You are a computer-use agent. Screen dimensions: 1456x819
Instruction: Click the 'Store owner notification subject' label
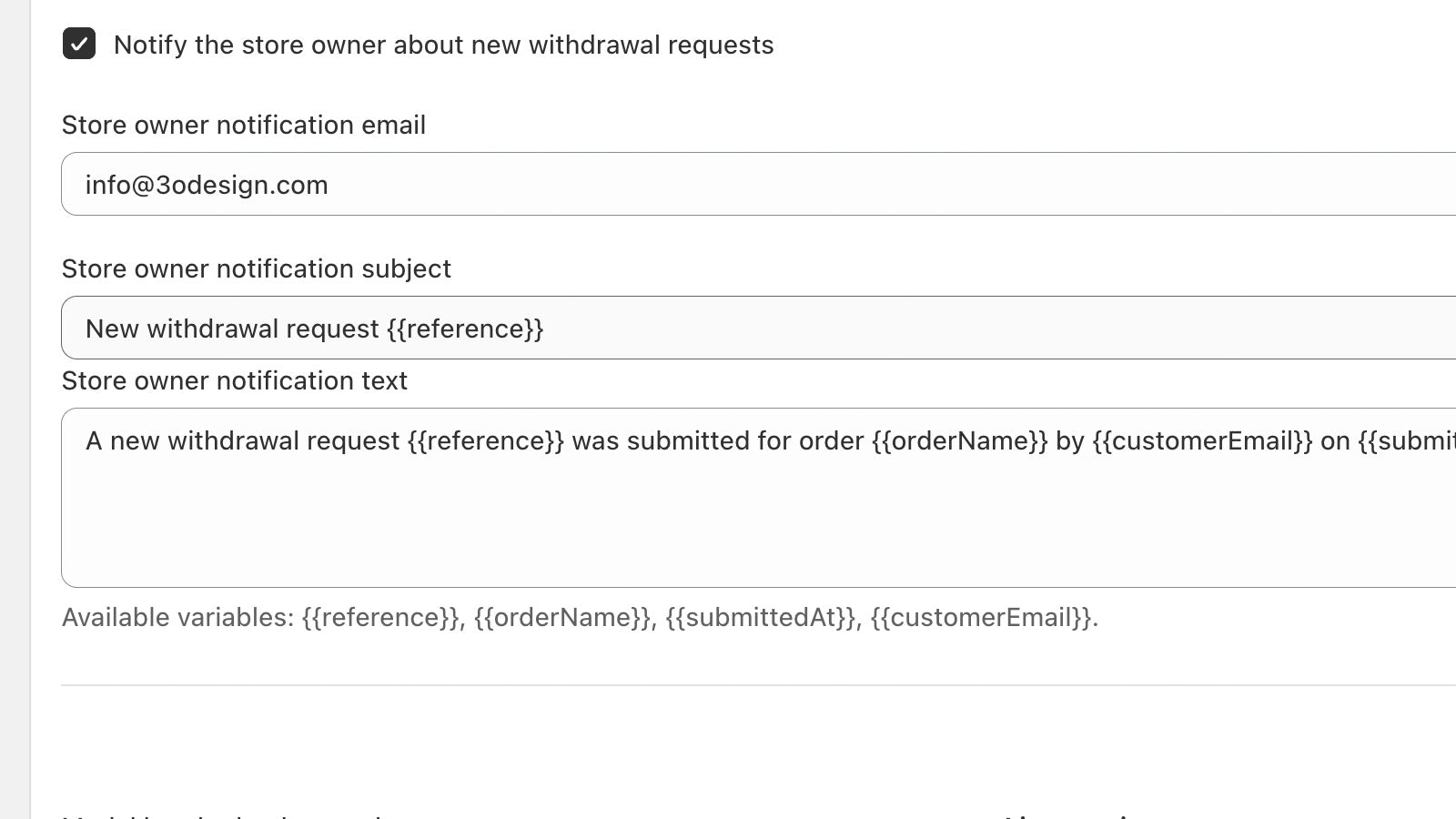click(257, 268)
